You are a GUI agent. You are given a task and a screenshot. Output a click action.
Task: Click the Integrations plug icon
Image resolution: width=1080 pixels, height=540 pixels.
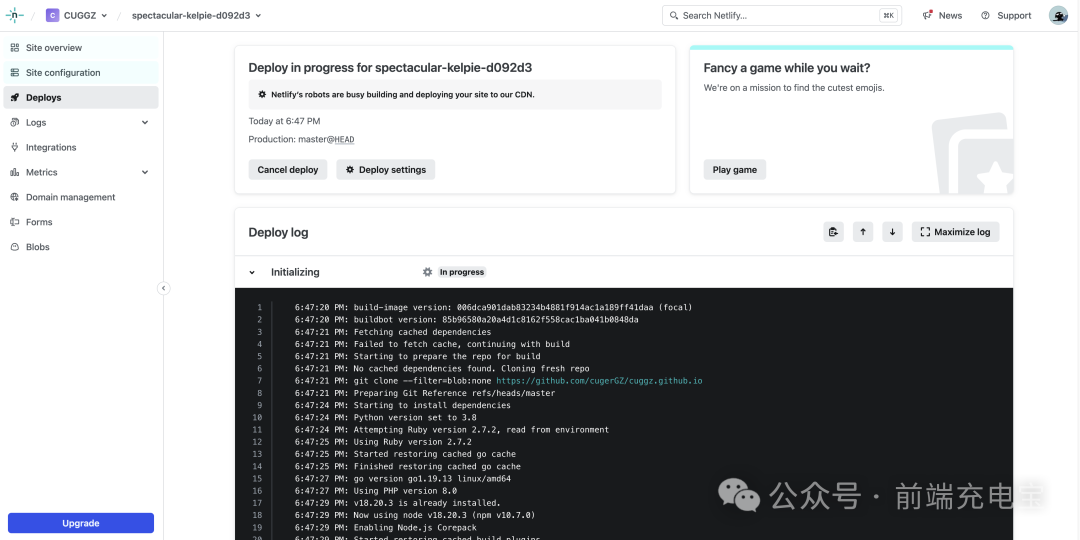pyautogui.click(x=14, y=147)
